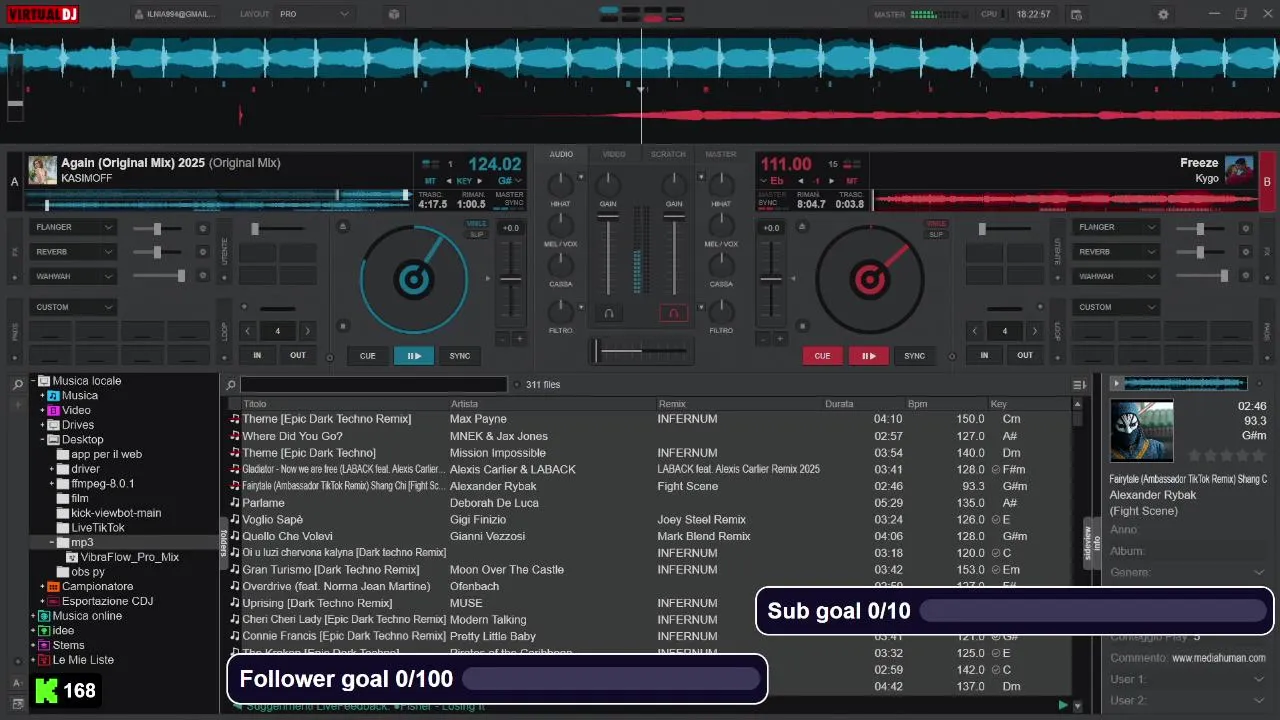
Task: Toggle SLIP mode on deck B
Action: [936, 235]
